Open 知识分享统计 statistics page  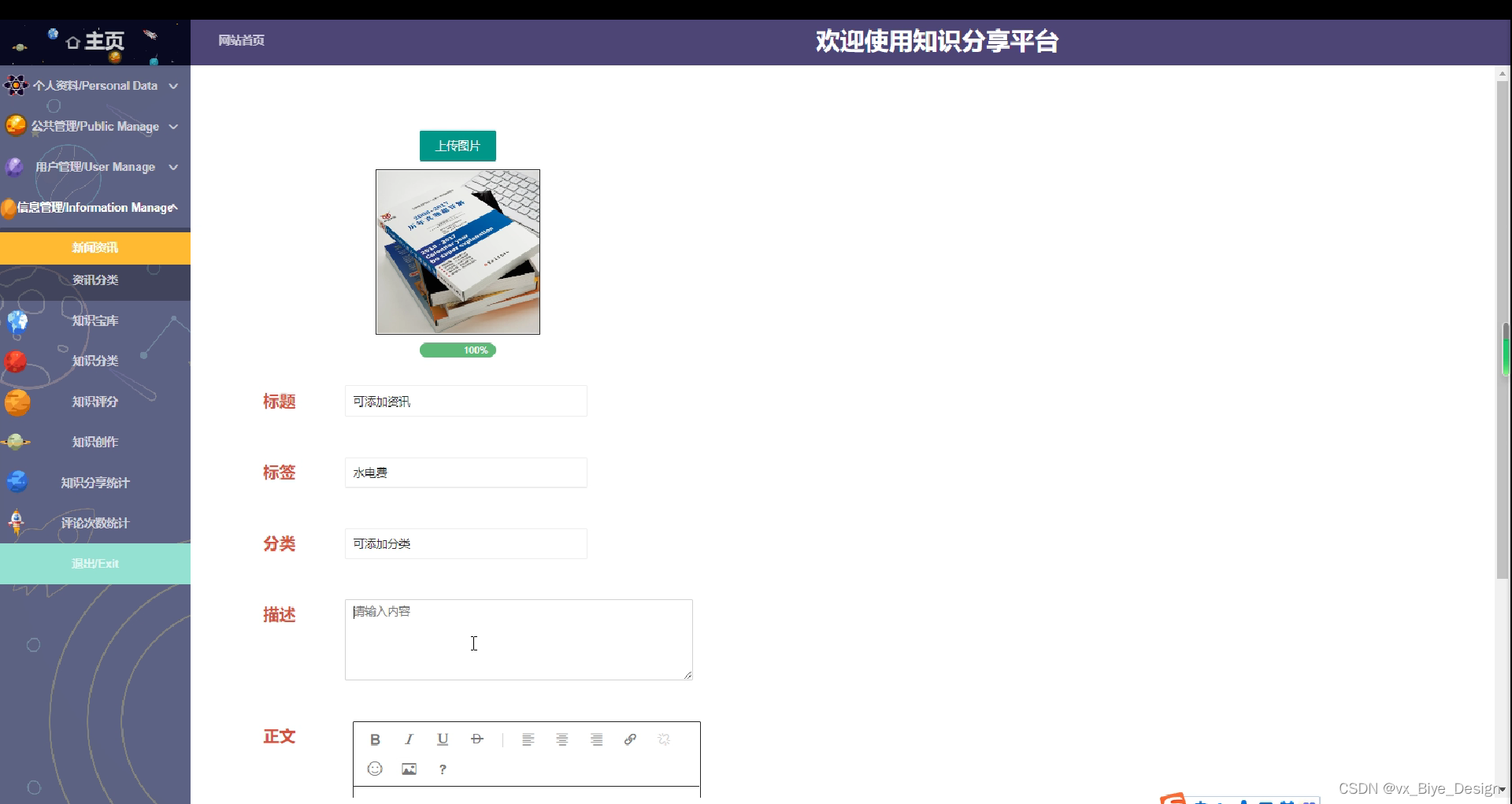[95, 483]
